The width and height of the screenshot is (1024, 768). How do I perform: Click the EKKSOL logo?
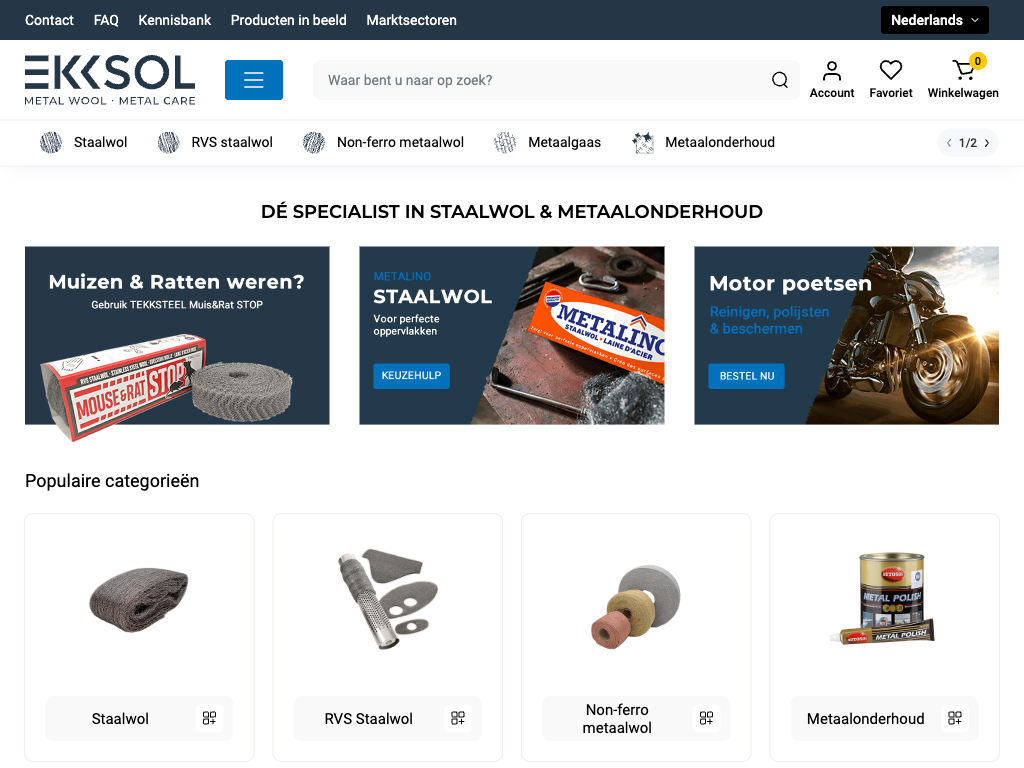[x=110, y=80]
